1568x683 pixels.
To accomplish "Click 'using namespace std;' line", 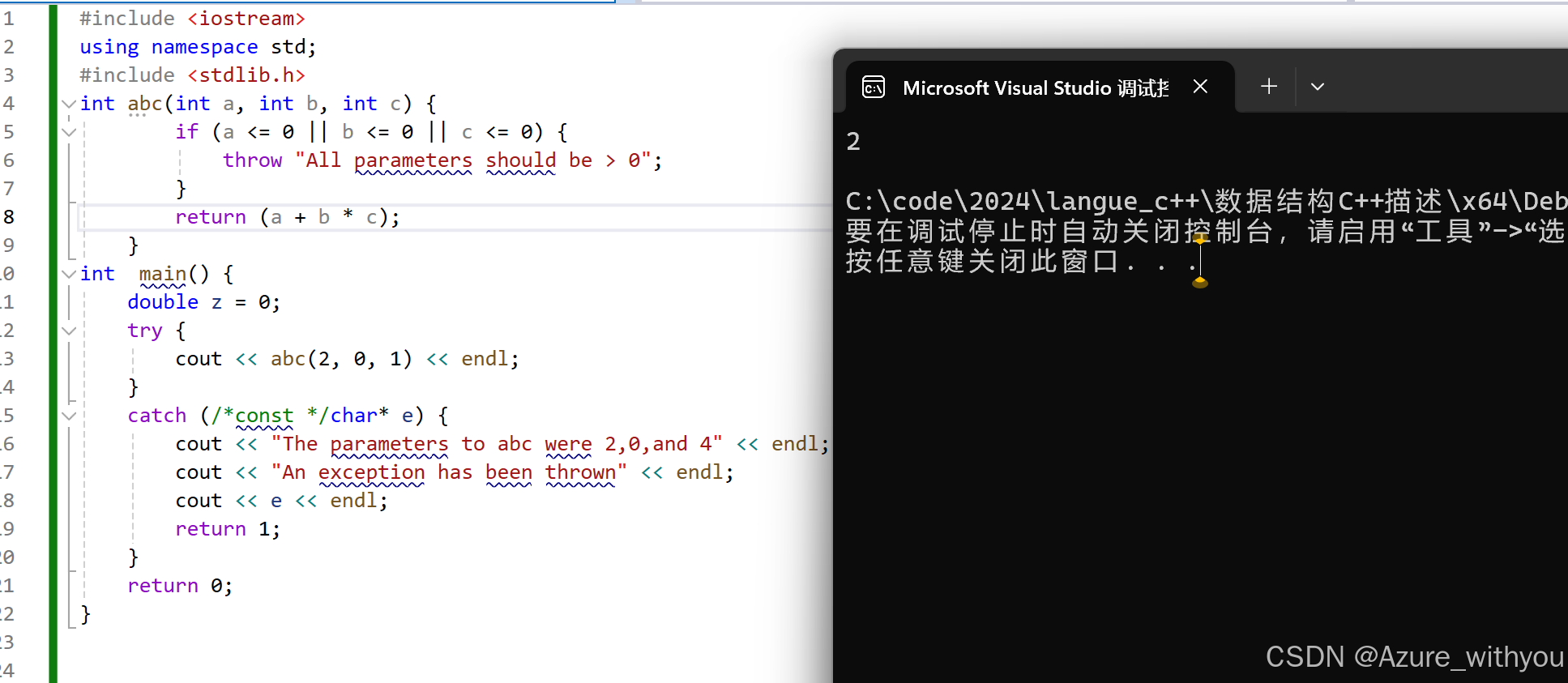I will (x=198, y=47).
